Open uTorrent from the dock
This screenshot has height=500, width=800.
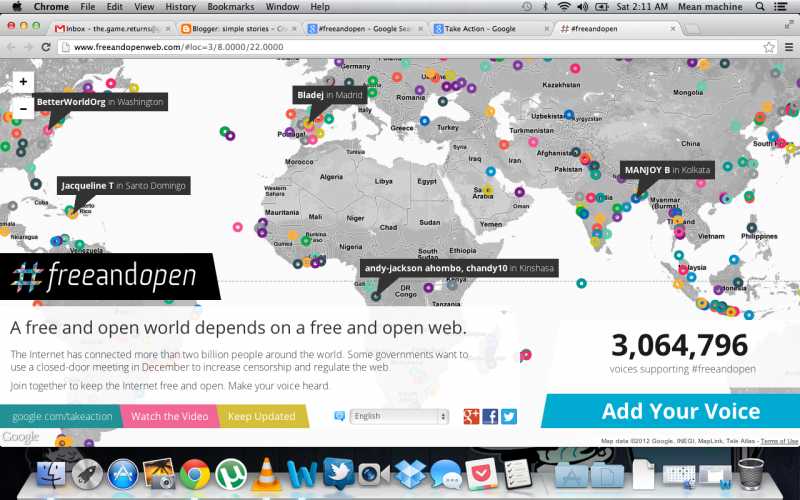tap(231, 474)
